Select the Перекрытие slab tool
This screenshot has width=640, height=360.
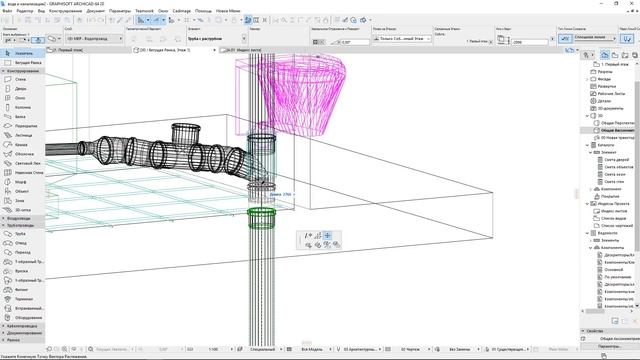(x=22, y=126)
